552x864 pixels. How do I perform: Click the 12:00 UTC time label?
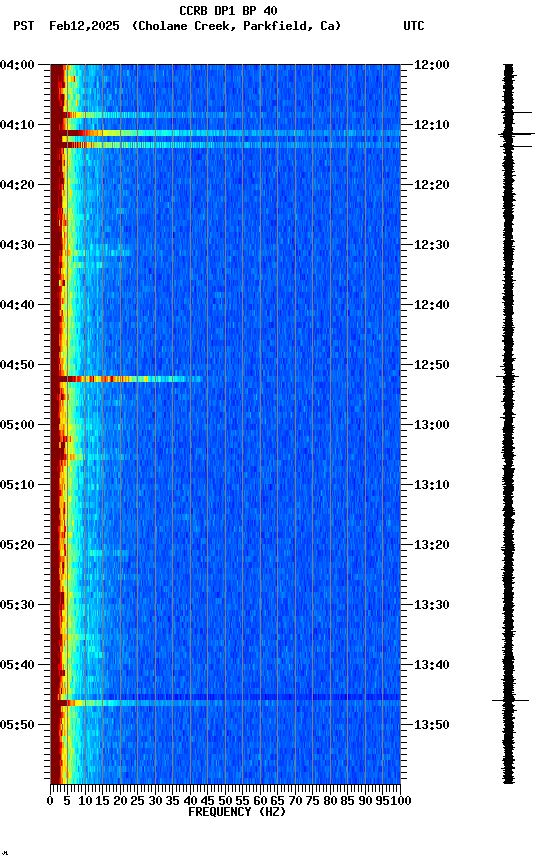[x=431, y=65]
